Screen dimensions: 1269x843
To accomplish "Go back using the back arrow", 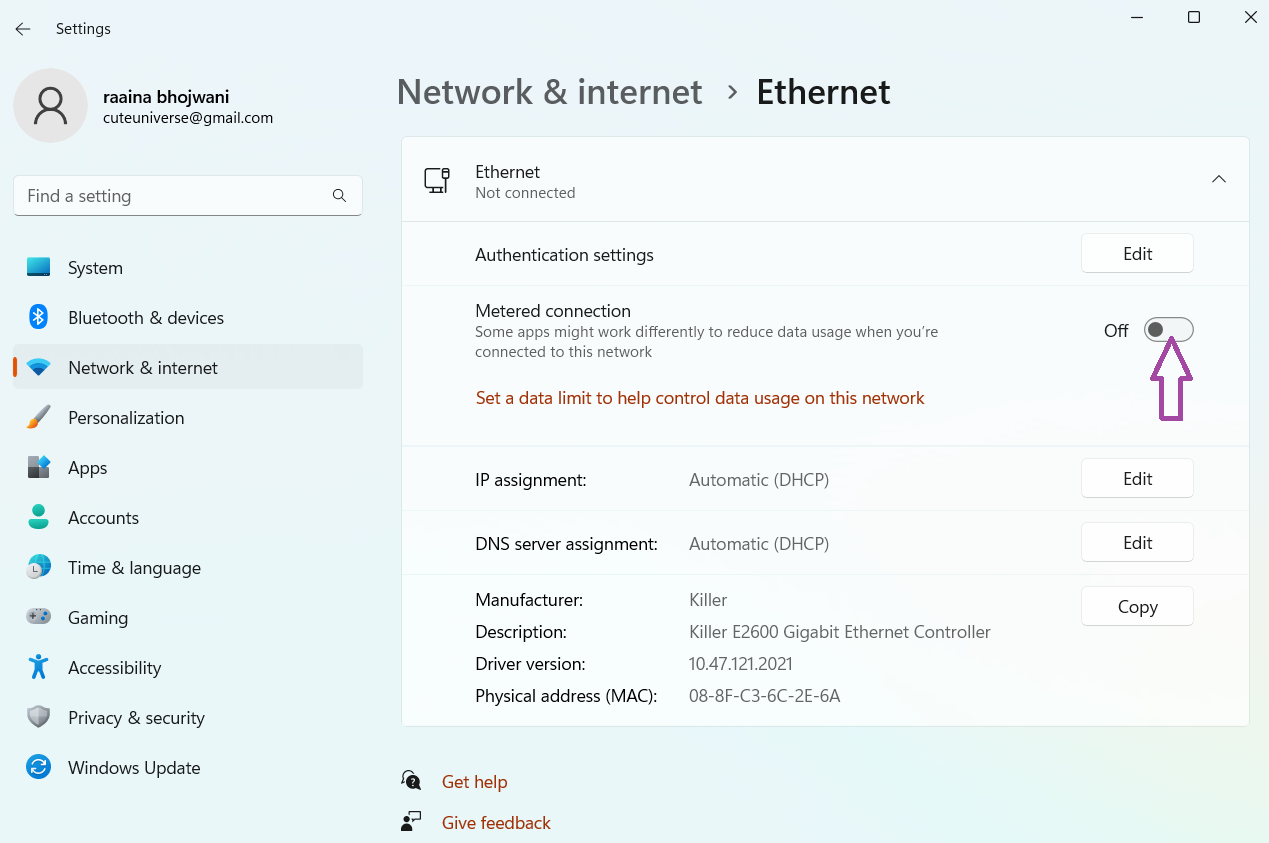I will (23, 29).
